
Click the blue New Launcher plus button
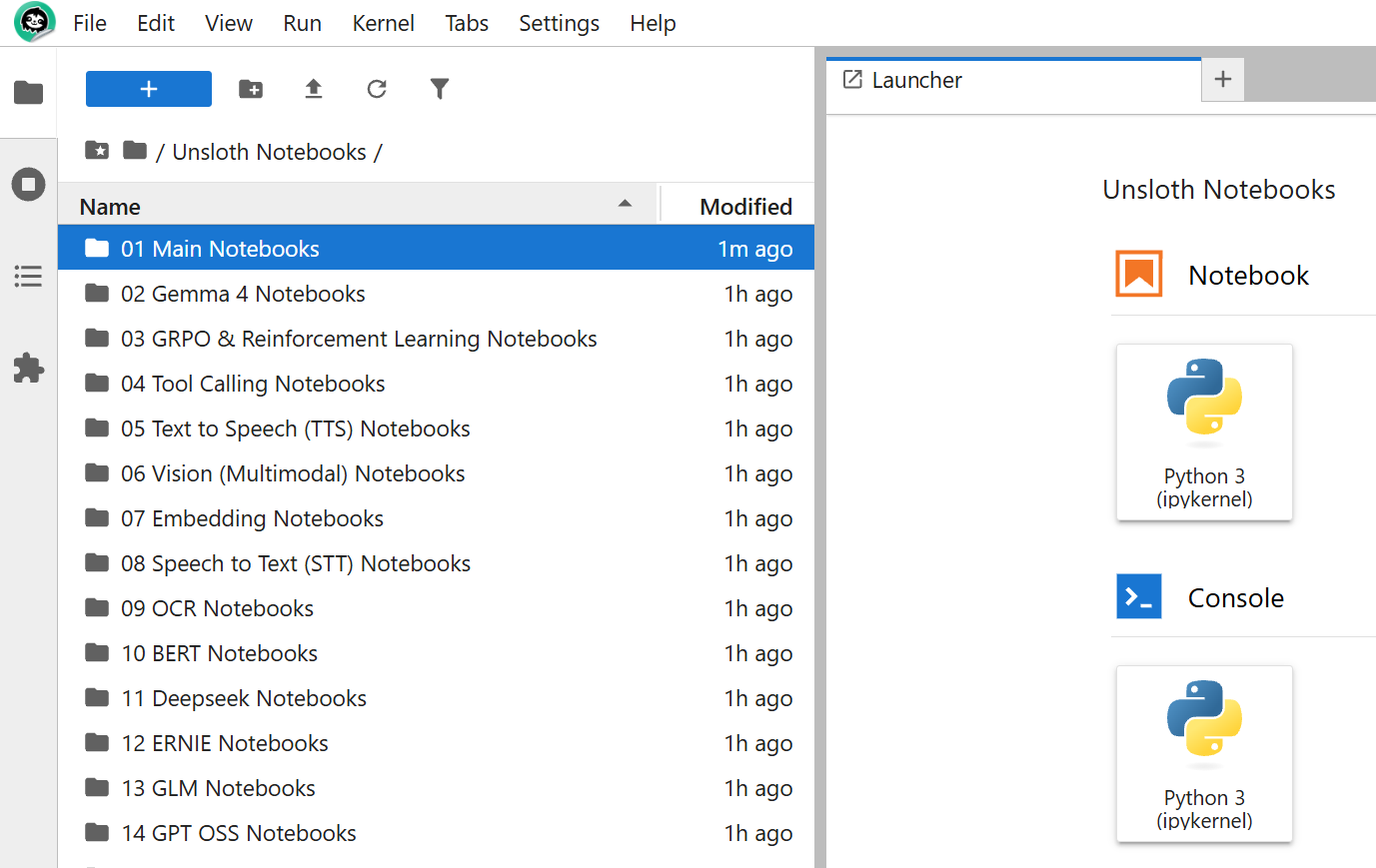[149, 89]
